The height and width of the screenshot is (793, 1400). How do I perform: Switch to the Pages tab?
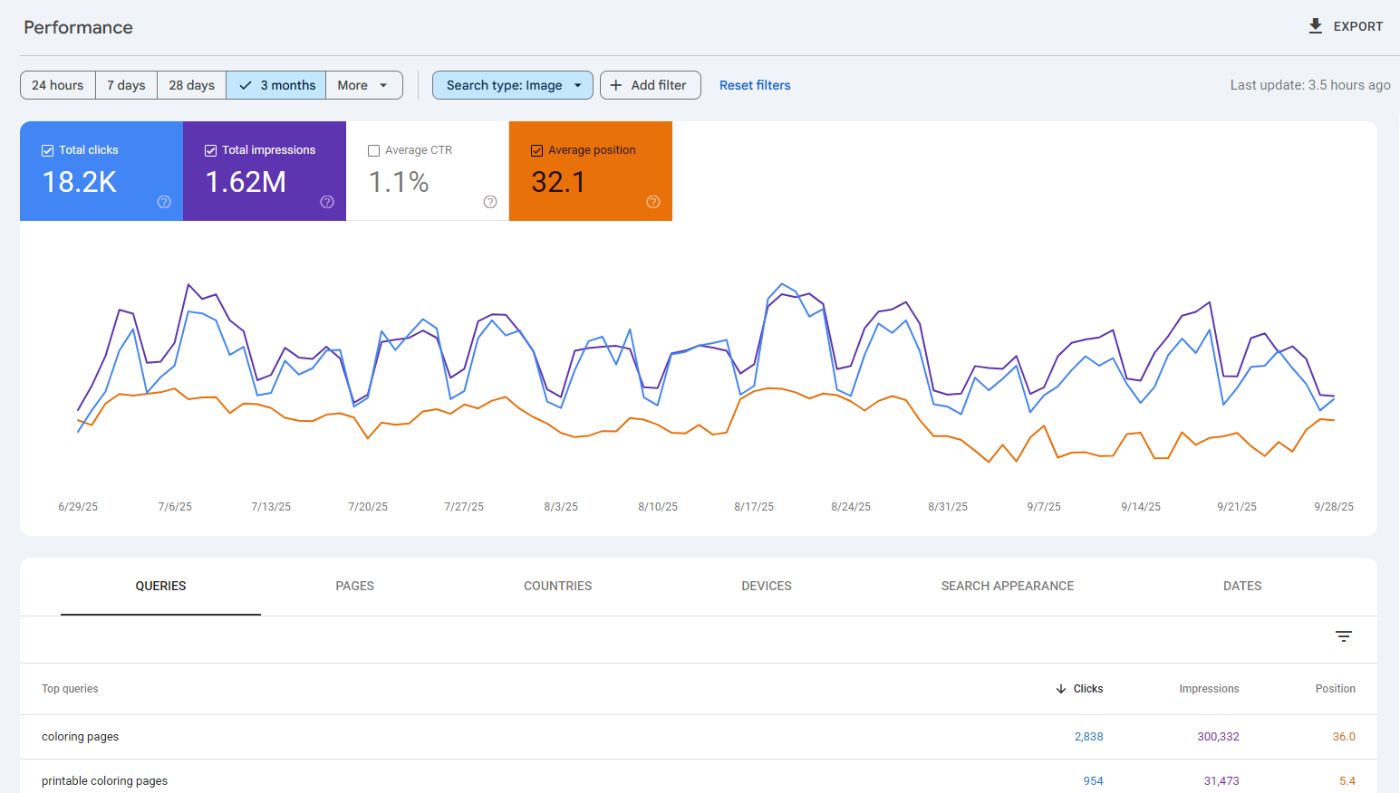click(x=354, y=586)
